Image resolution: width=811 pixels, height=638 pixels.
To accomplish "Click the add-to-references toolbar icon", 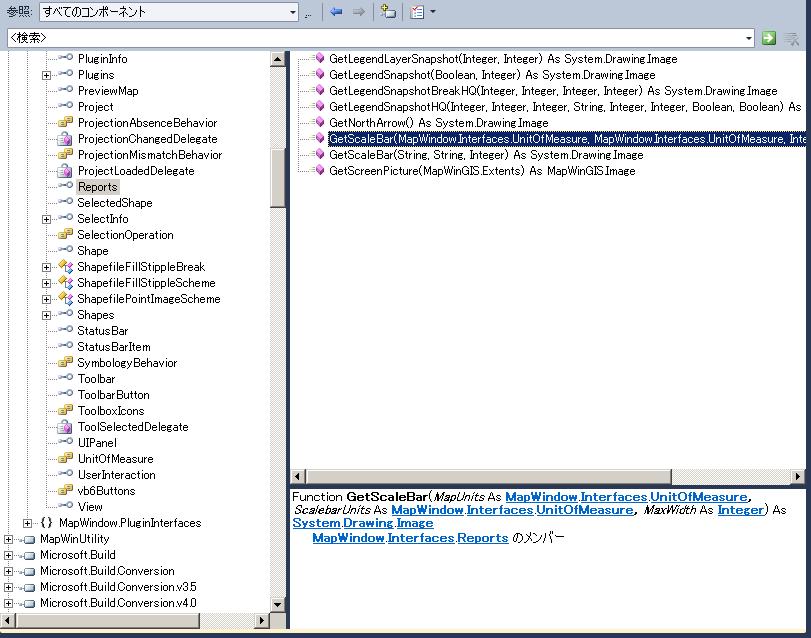I will click(x=387, y=12).
